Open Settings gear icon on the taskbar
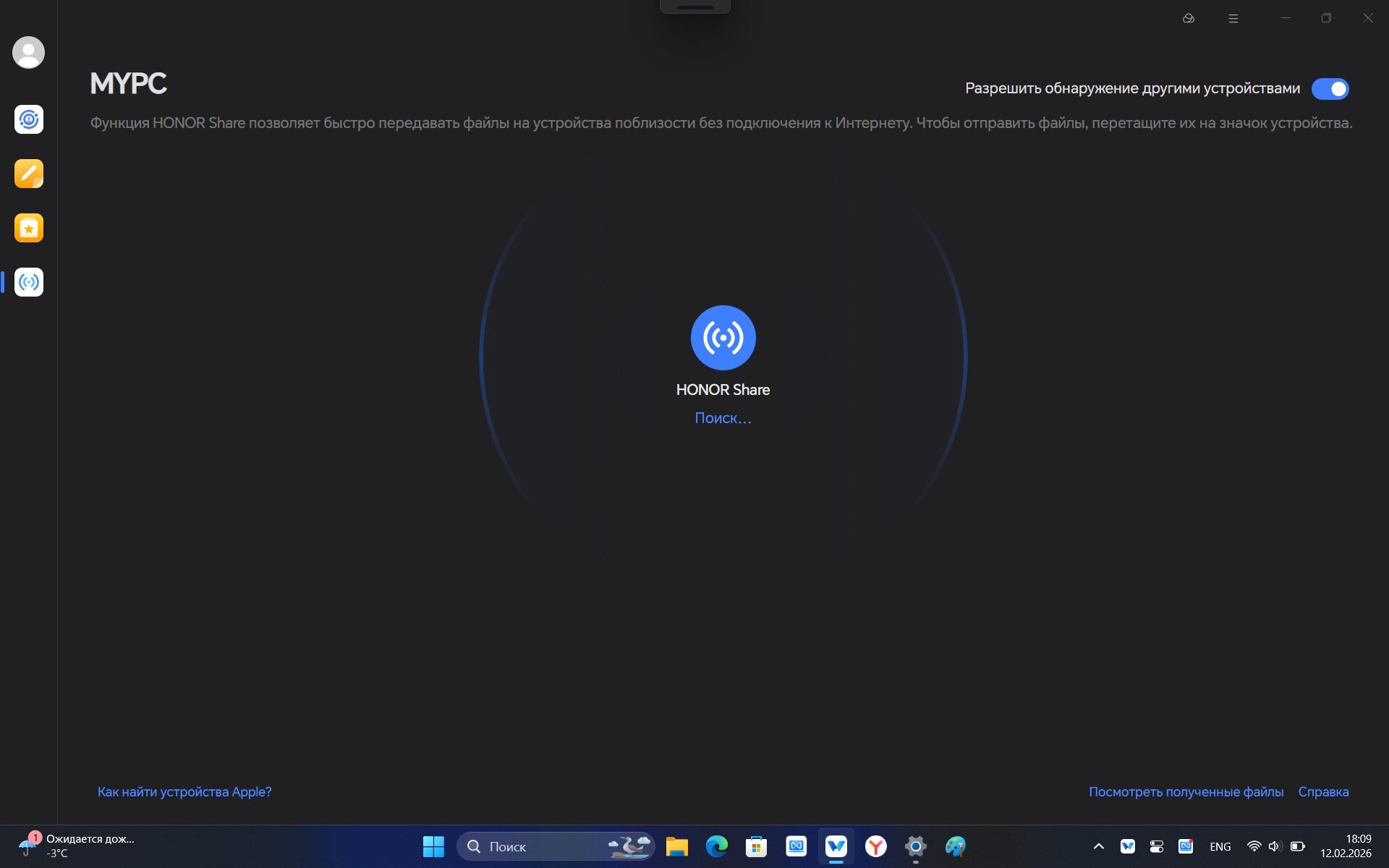Viewport: 1389px width, 868px height. (916, 846)
